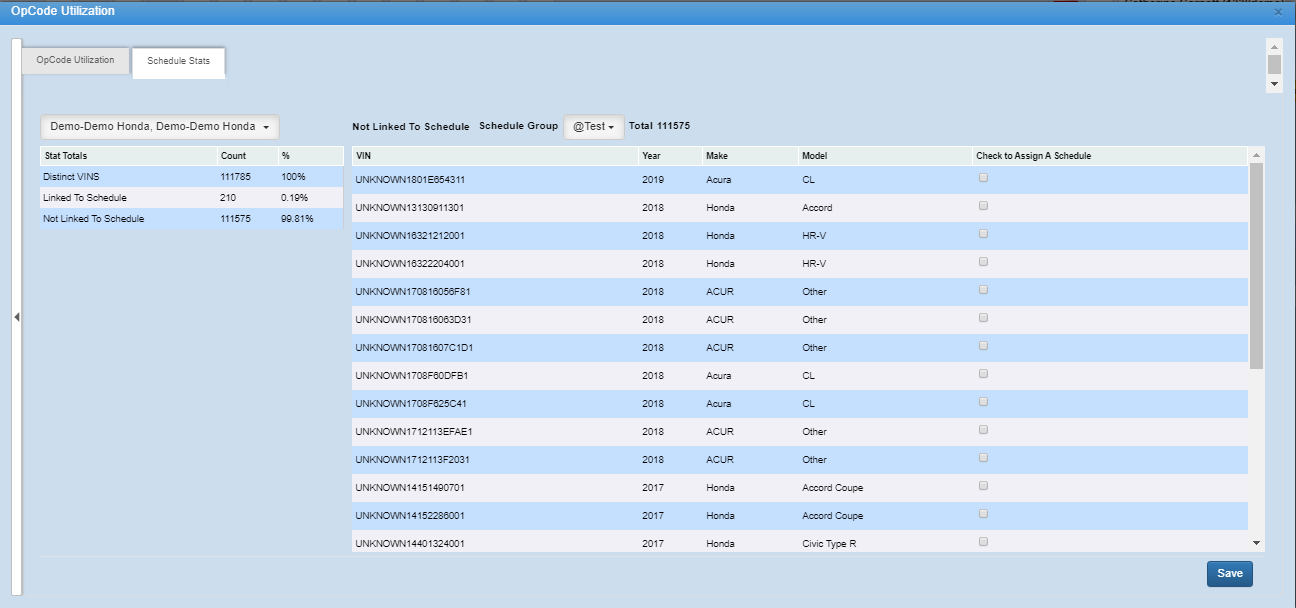The image size is (1296, 608).
Task: Select checkbox for UNKNOWN1708F60DFB1 Acura CL
Action: tap(984, 374)
